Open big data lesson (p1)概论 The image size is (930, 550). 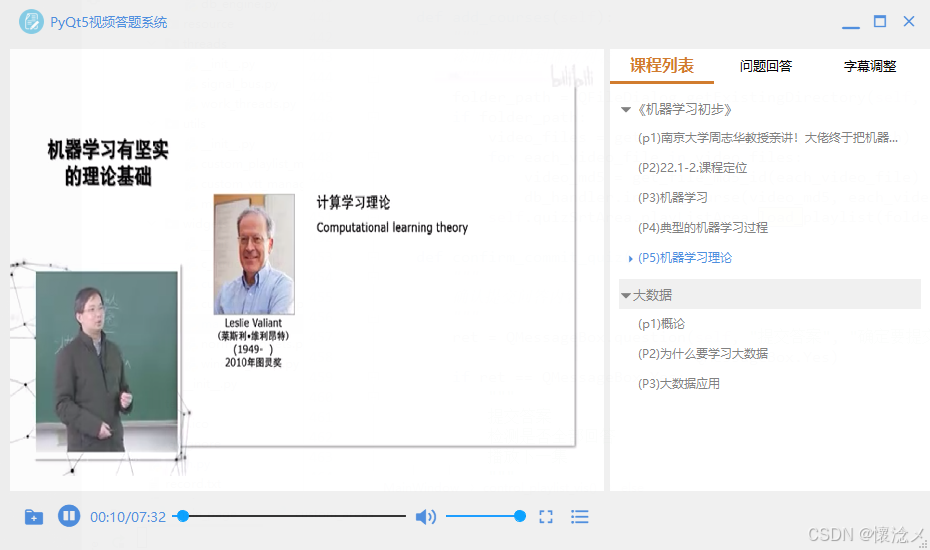[661, 324]
